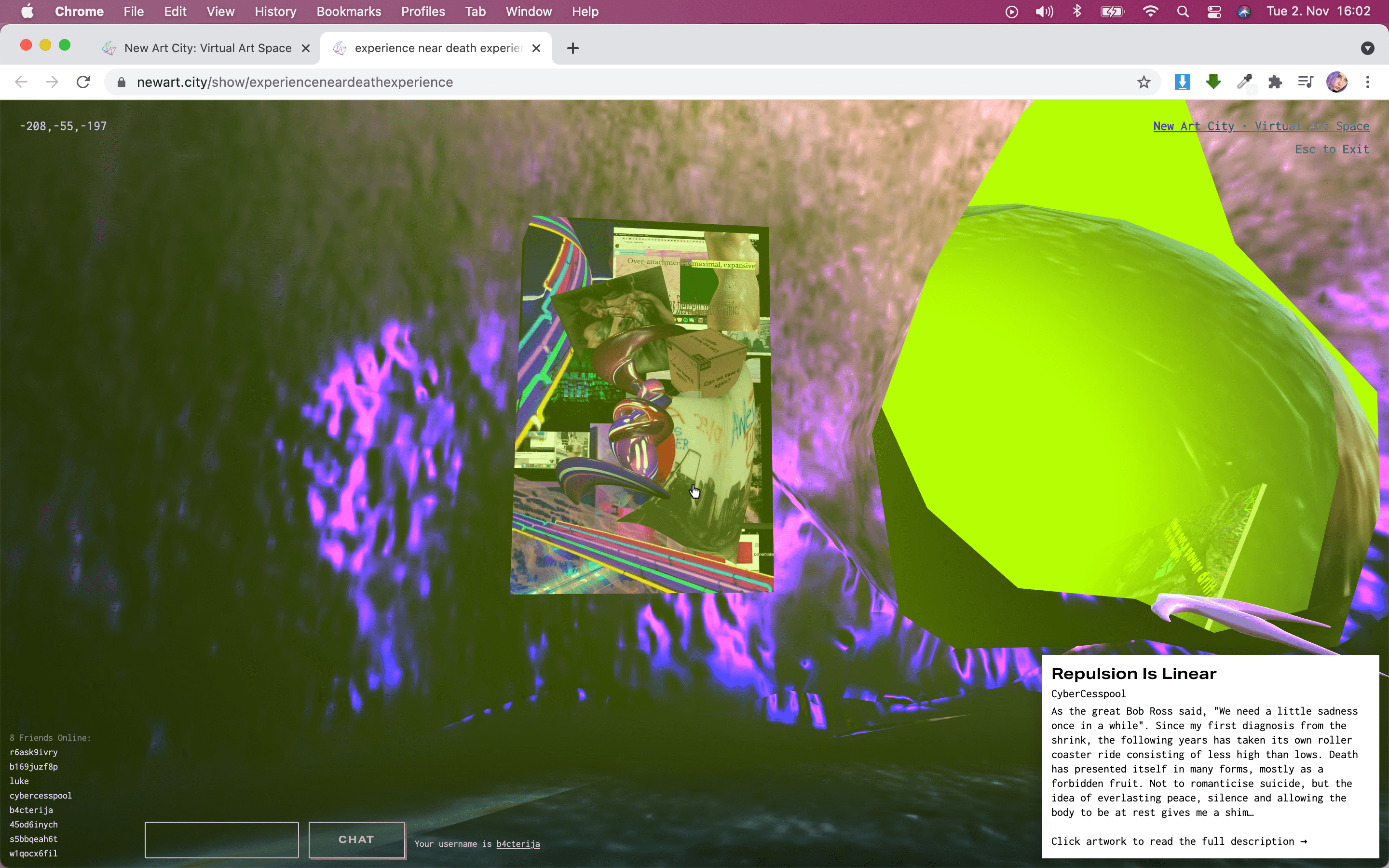
Task: Open the View menu
Action: coord(220,12)
